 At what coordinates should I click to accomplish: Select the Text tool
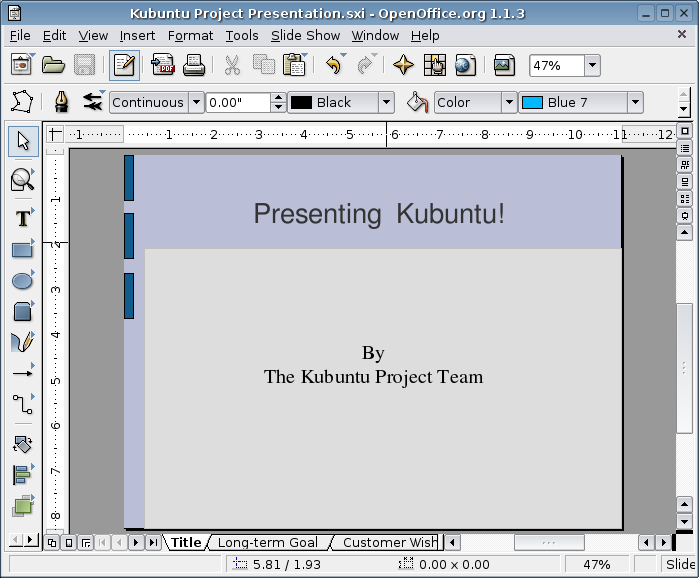23,218
